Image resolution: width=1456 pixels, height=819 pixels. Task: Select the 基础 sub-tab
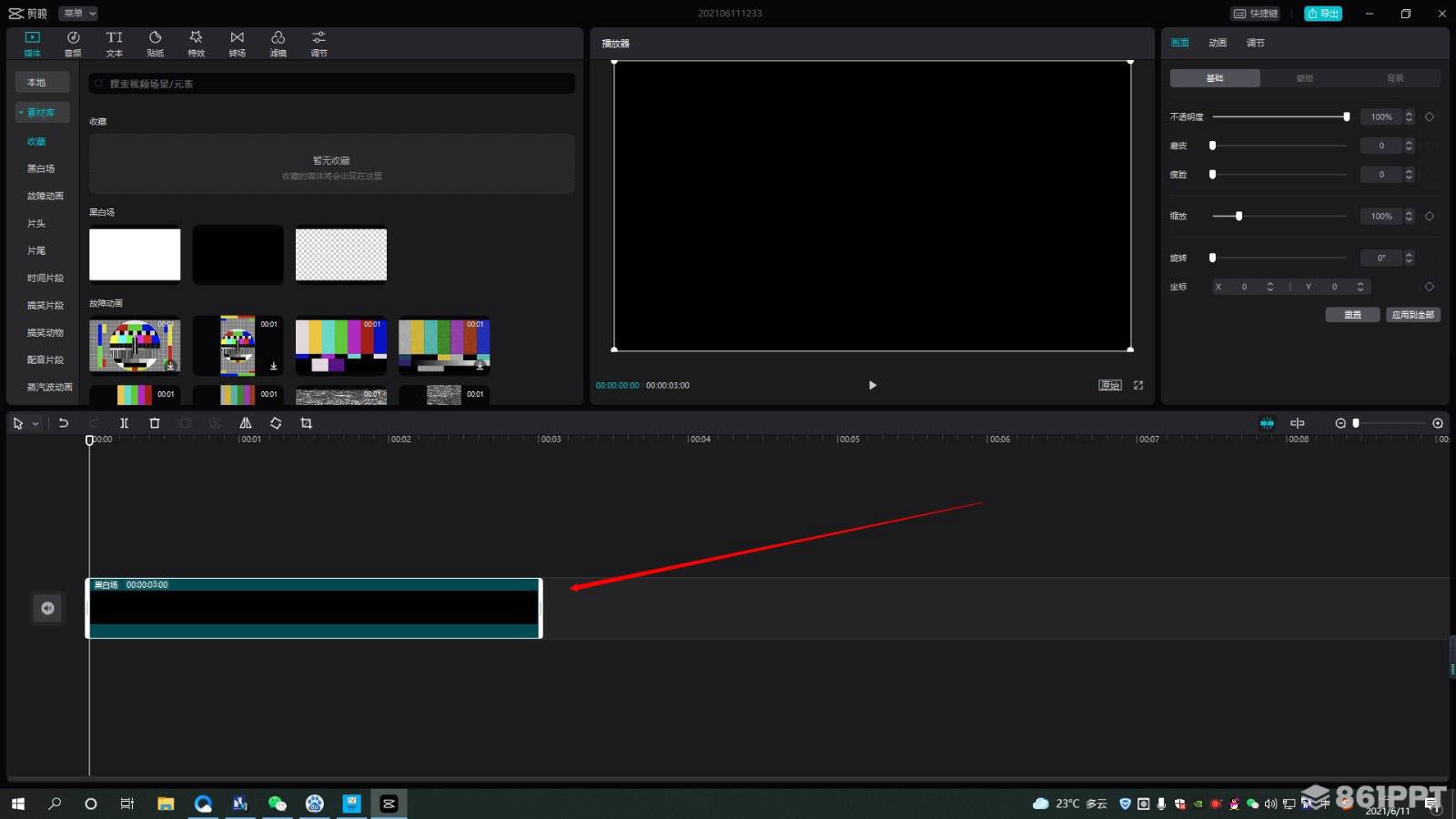tap(1215, 78)
